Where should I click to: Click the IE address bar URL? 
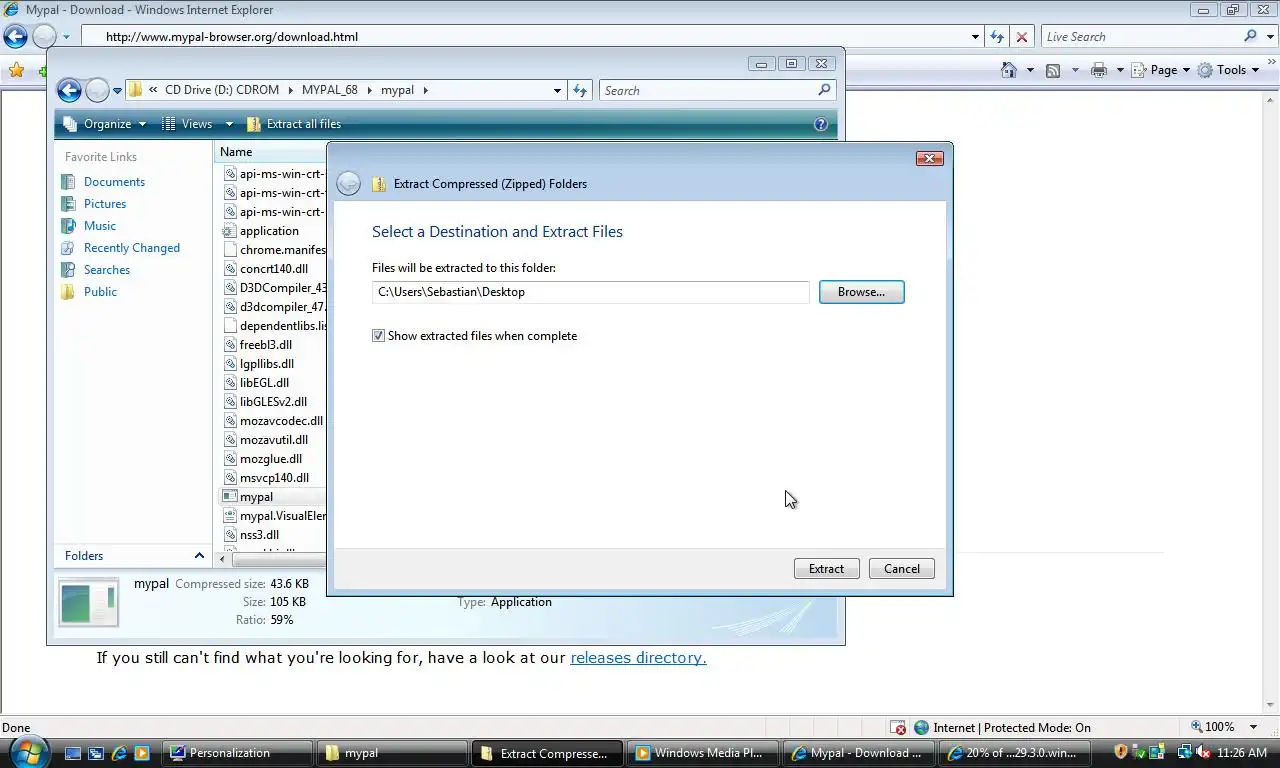(231, 37)
